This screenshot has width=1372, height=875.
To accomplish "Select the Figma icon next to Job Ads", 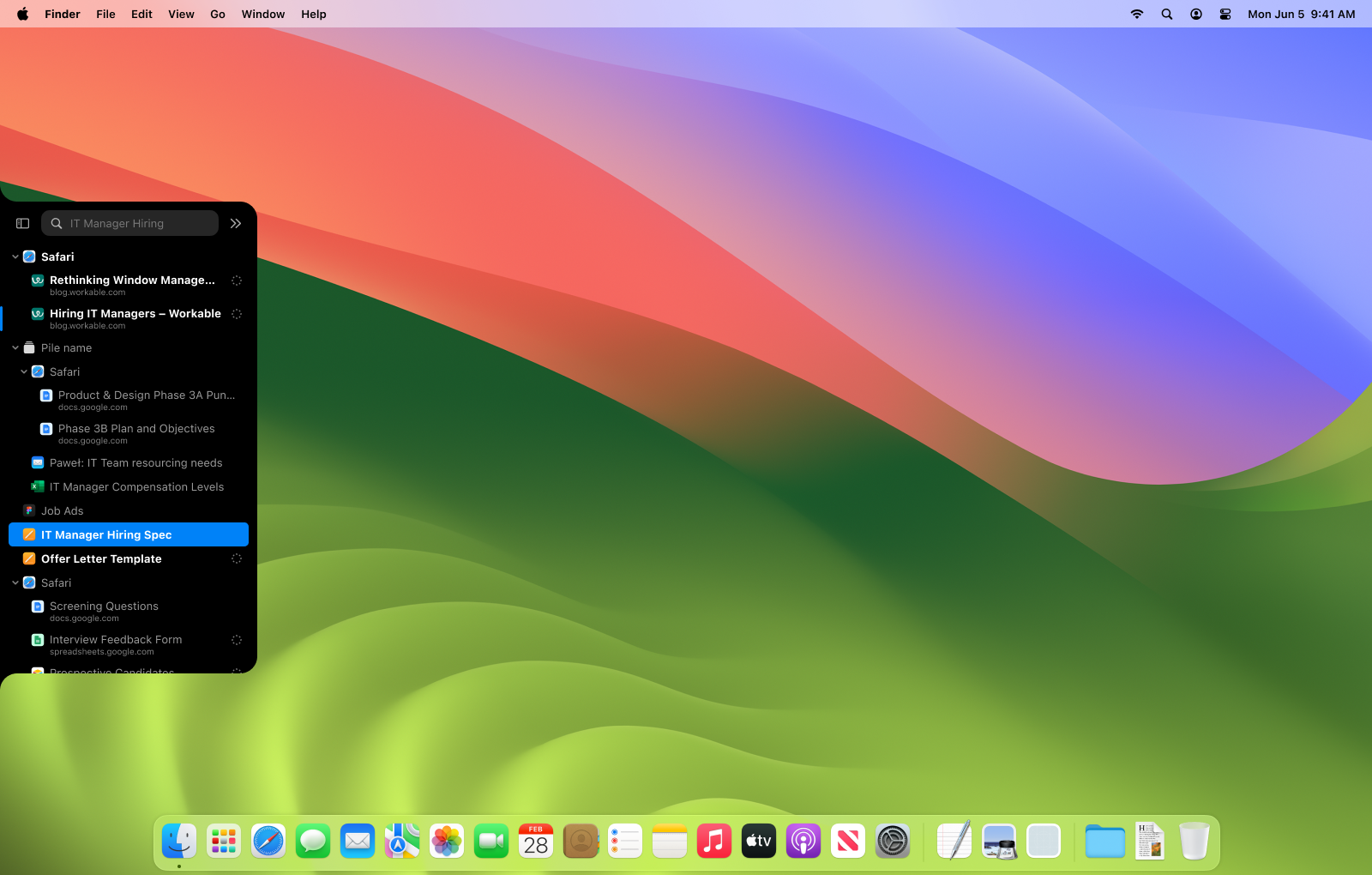I will click(x=31, y=510).
